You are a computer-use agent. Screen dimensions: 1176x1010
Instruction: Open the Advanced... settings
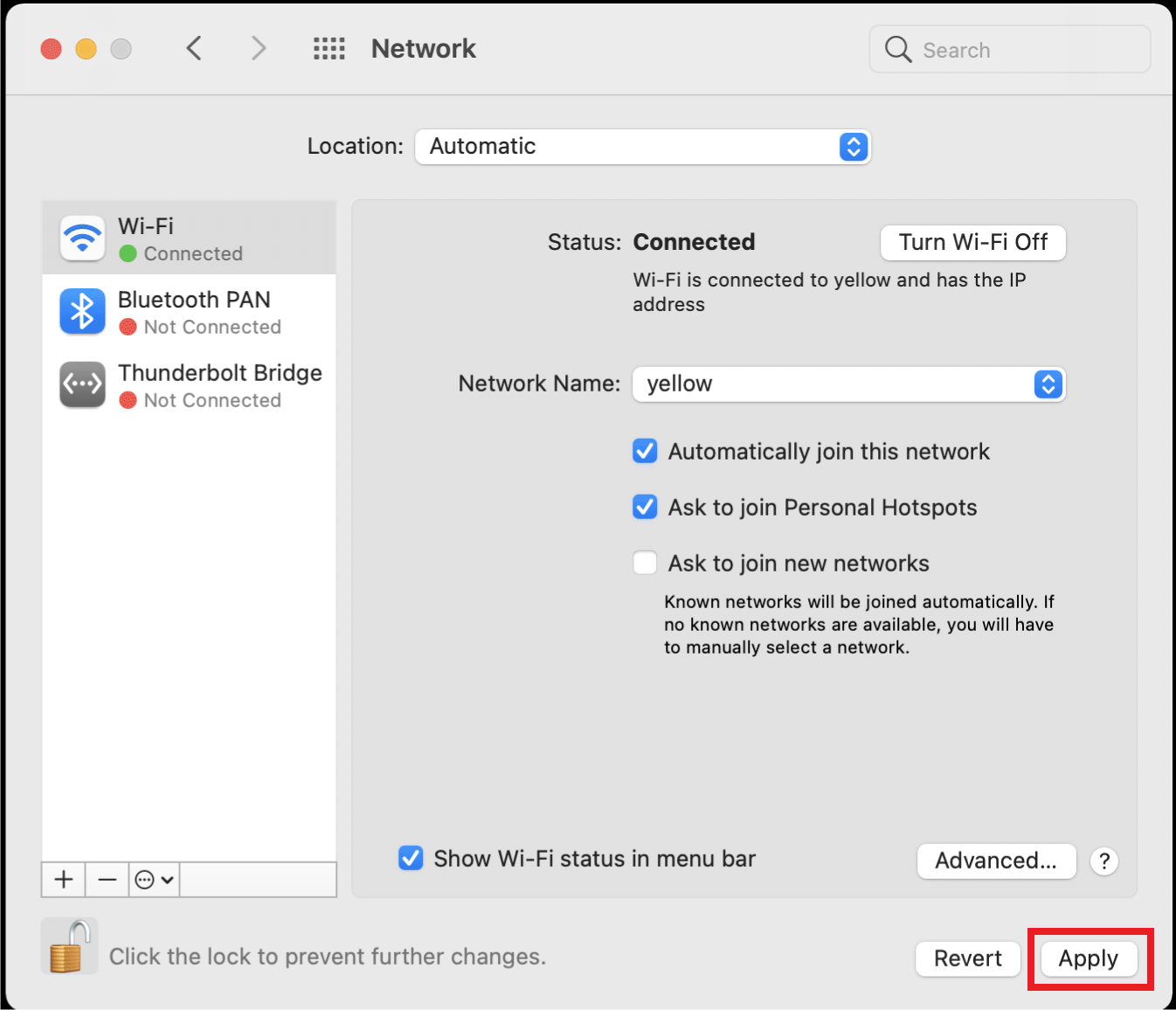coord(996,861)
